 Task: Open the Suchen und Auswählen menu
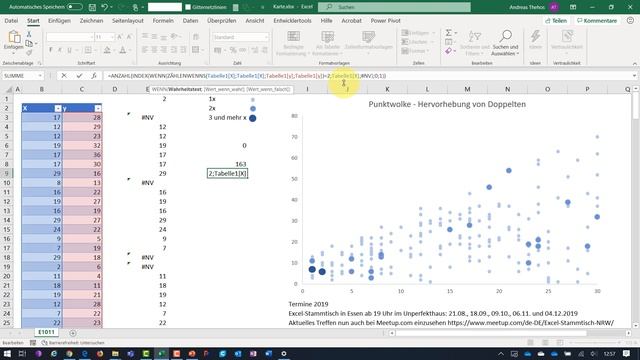505,43
